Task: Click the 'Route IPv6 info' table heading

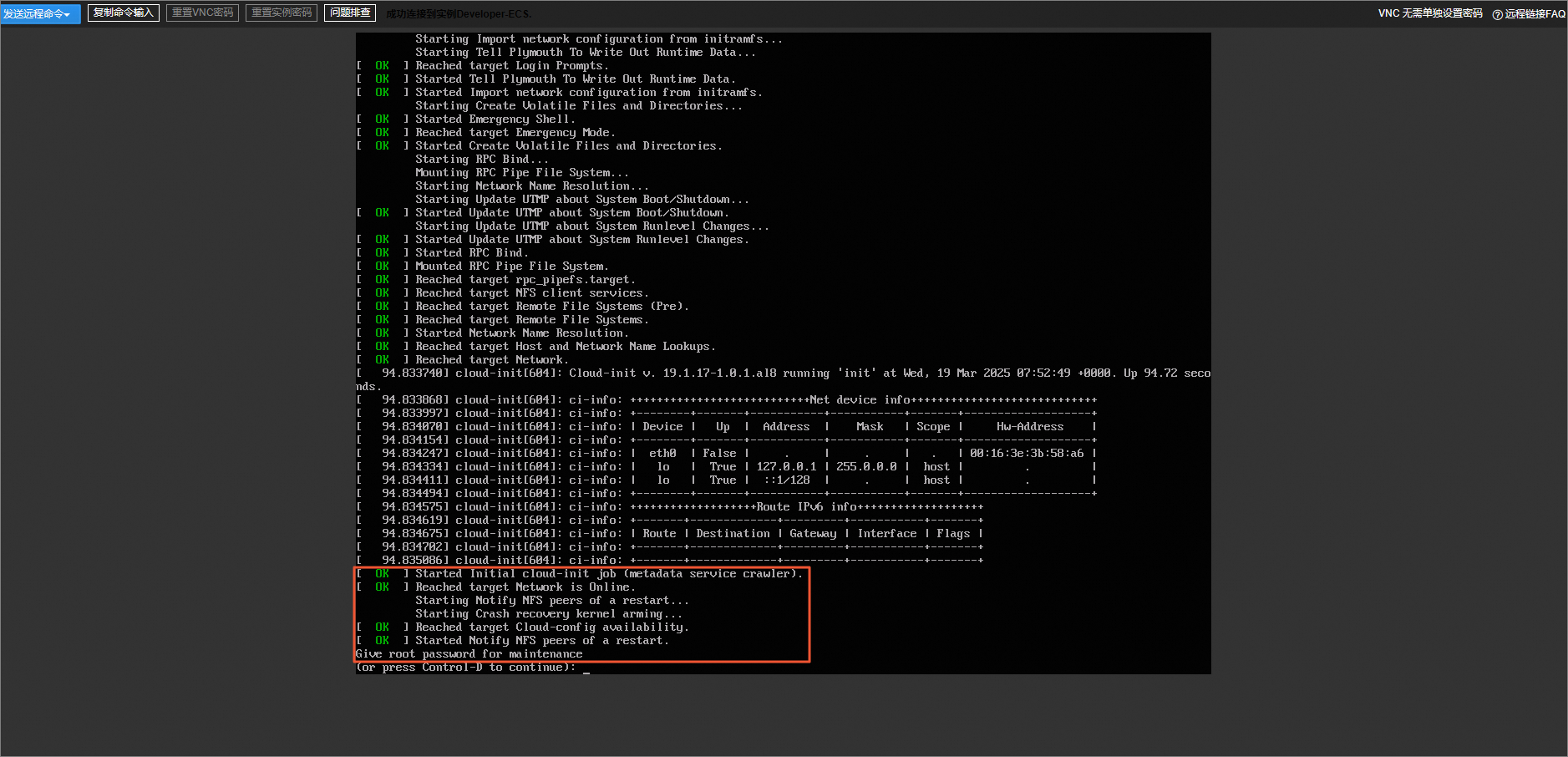Action: [807, 507]
